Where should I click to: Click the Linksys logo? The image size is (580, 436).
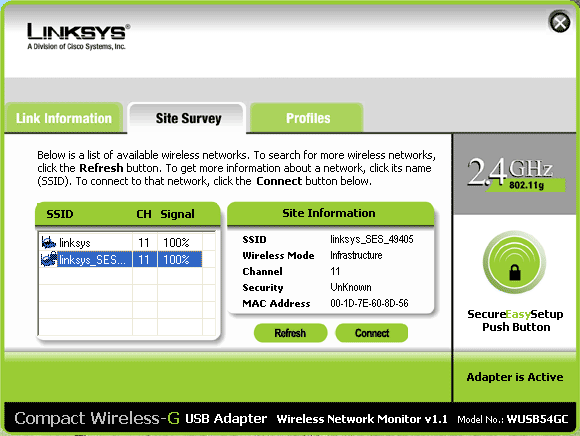pos(78,36)
